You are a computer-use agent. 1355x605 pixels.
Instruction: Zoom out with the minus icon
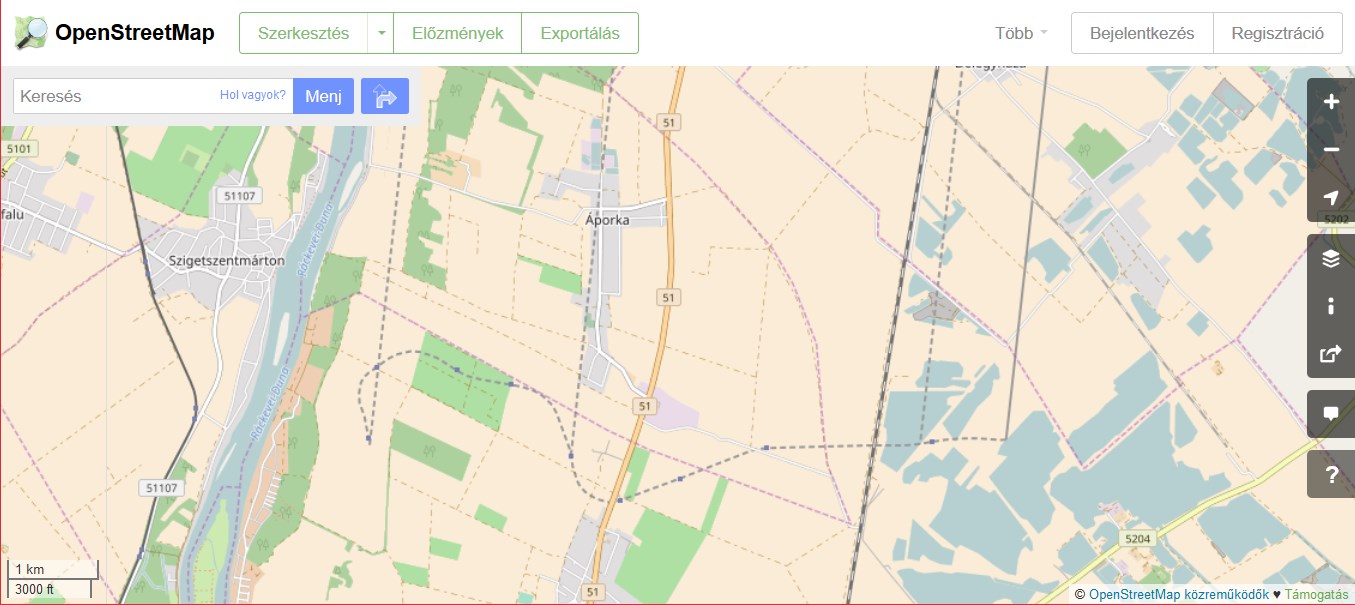[x=1331, y=150]
